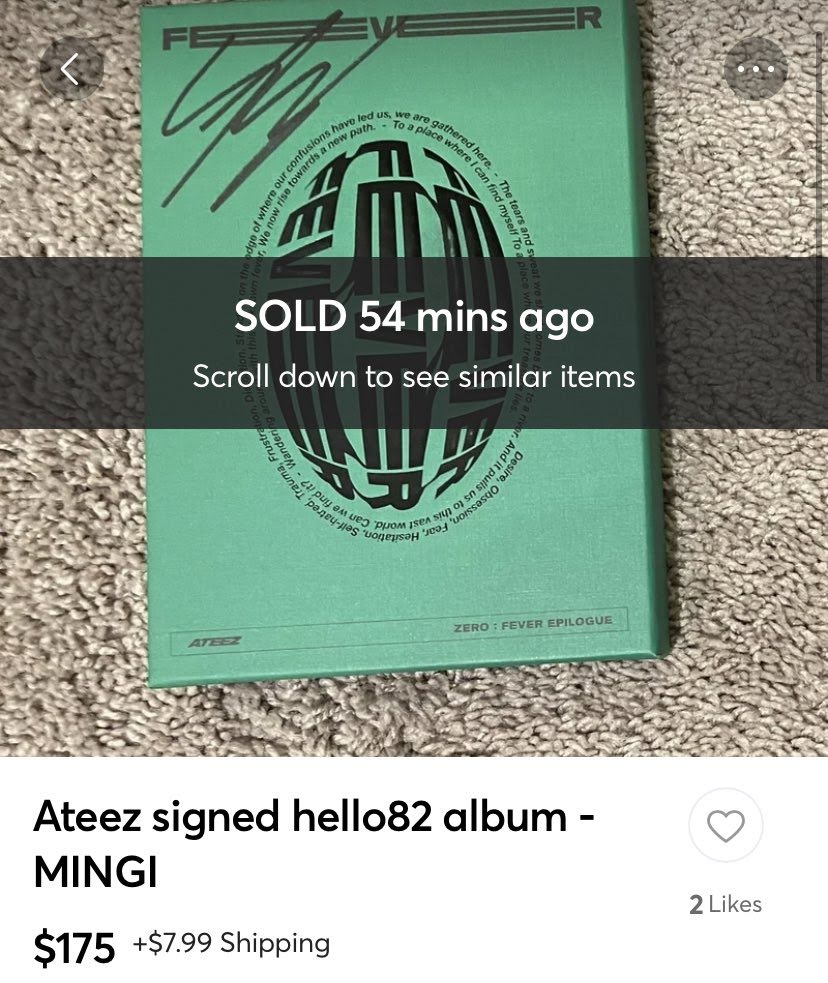This screenshot has height=983, width=828.
Task: Like the listing with the heart icon
Action: pos(726,825)
